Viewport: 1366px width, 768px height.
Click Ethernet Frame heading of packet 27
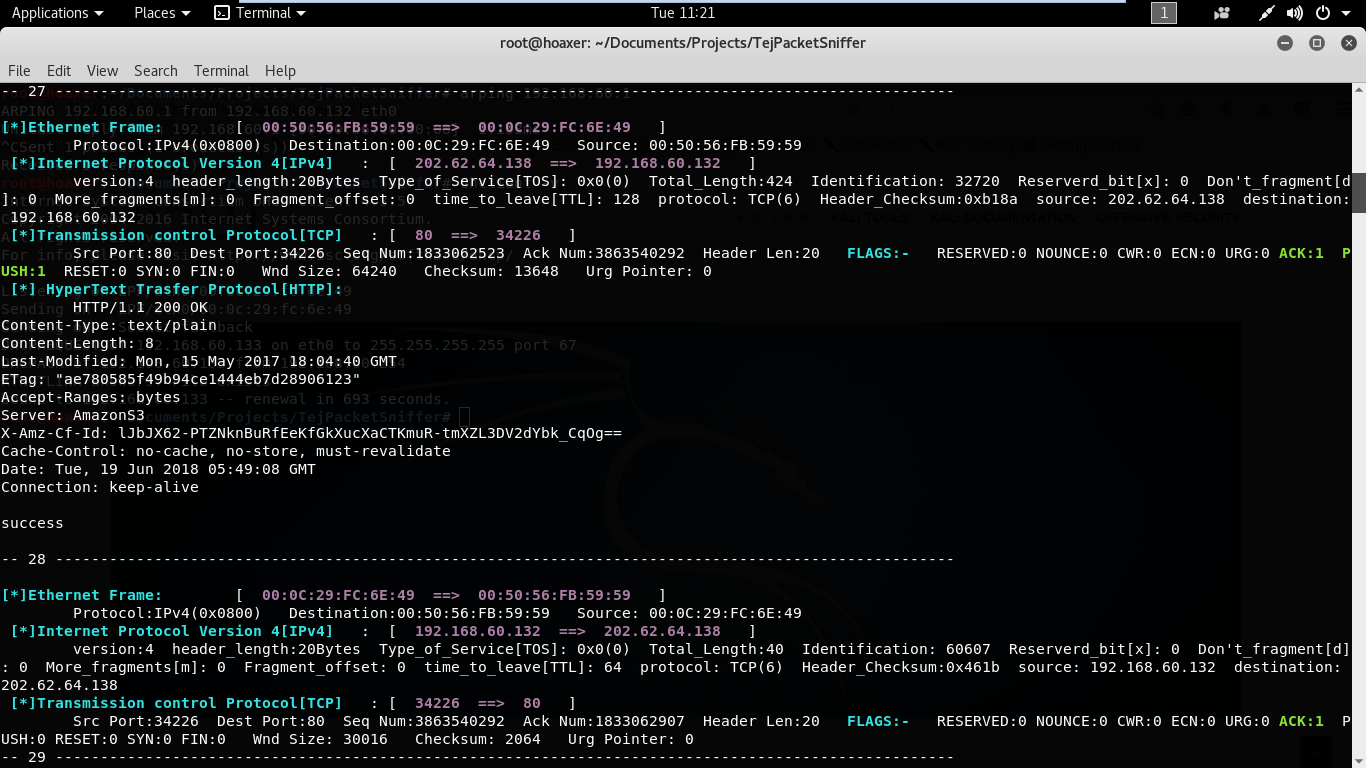[x=82, y=127]
